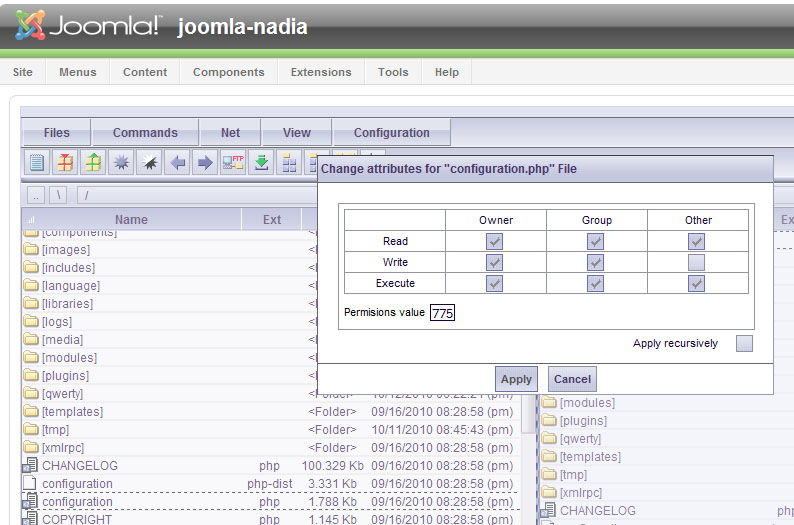Open the Site menu

coord(23,72)
